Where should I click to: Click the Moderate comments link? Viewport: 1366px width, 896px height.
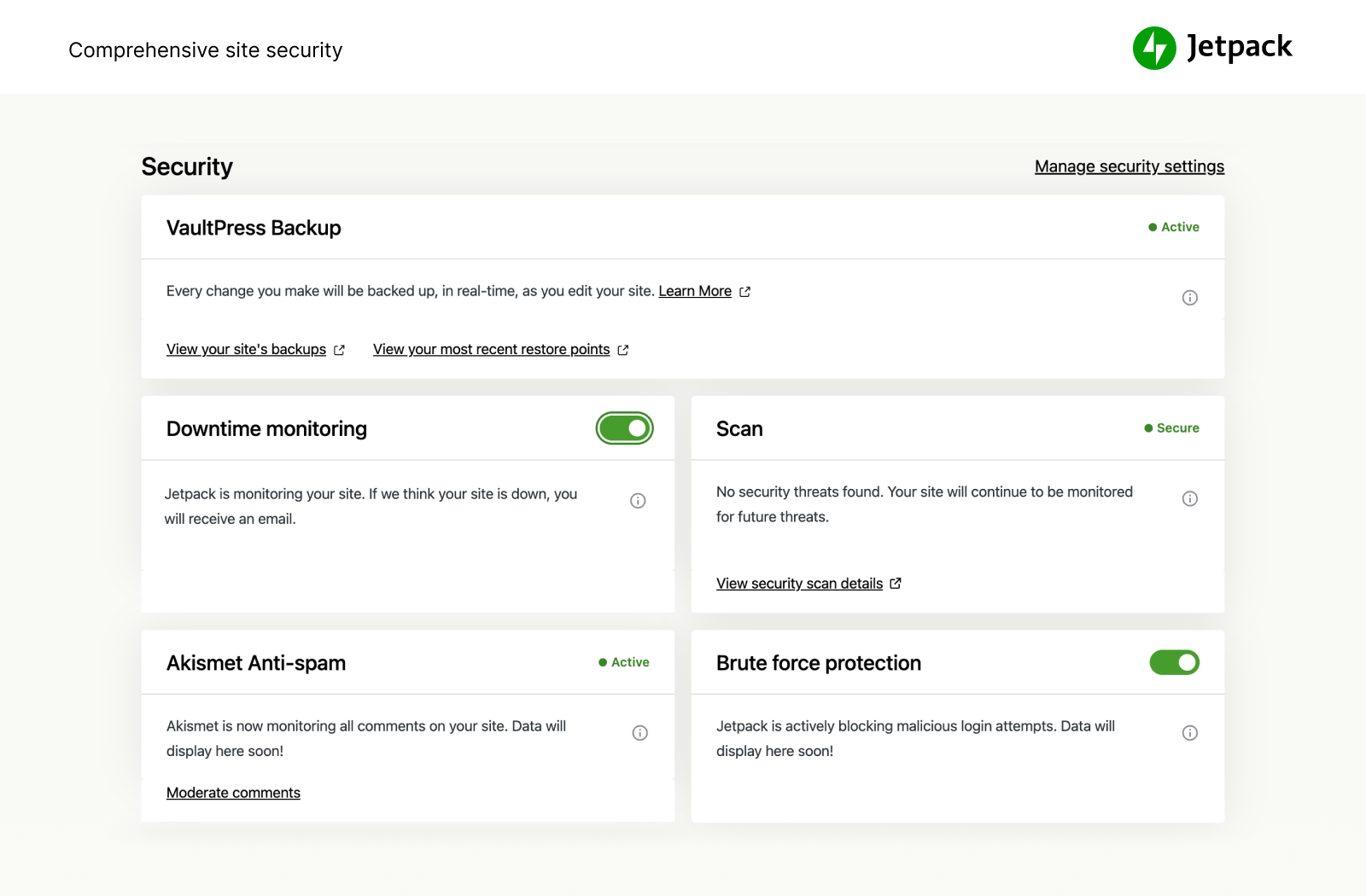[233, 792]
